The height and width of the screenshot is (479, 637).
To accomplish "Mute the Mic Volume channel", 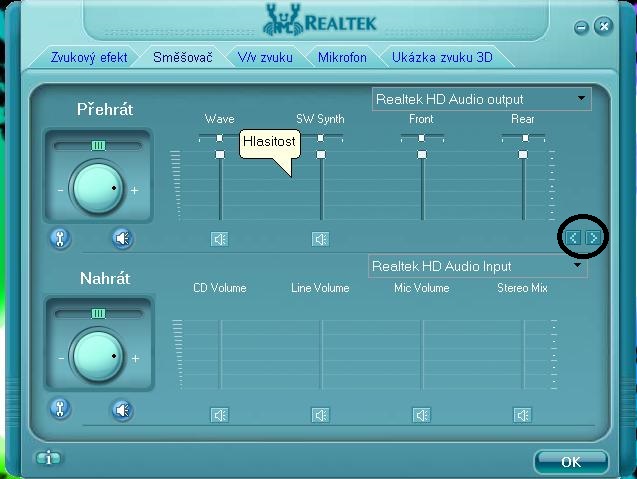I will point(421,415).
